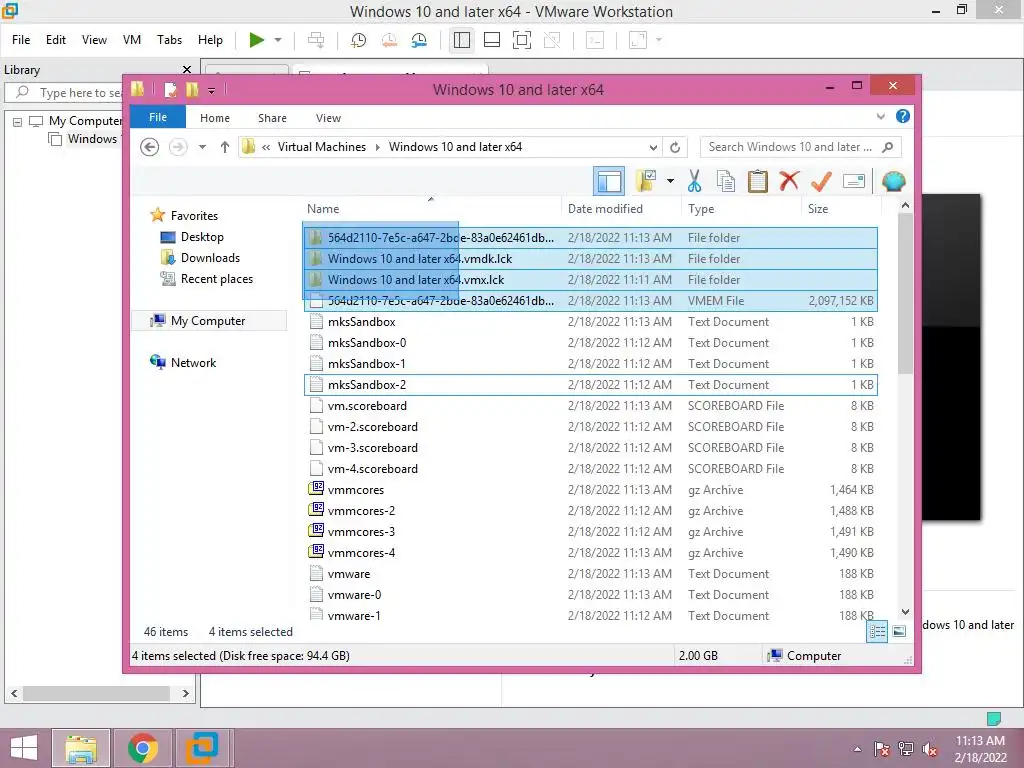This screenshot has width=1024, height=768.
Task: Open the console view icon in VMware toolbar
Action: [x=595, y=40]
